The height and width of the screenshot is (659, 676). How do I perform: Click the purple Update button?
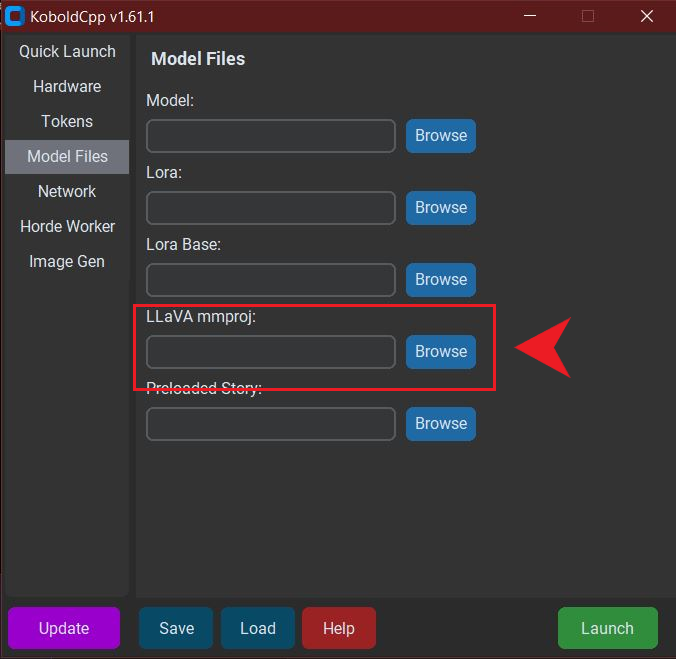pyautogui.click(x=64, y=628)
